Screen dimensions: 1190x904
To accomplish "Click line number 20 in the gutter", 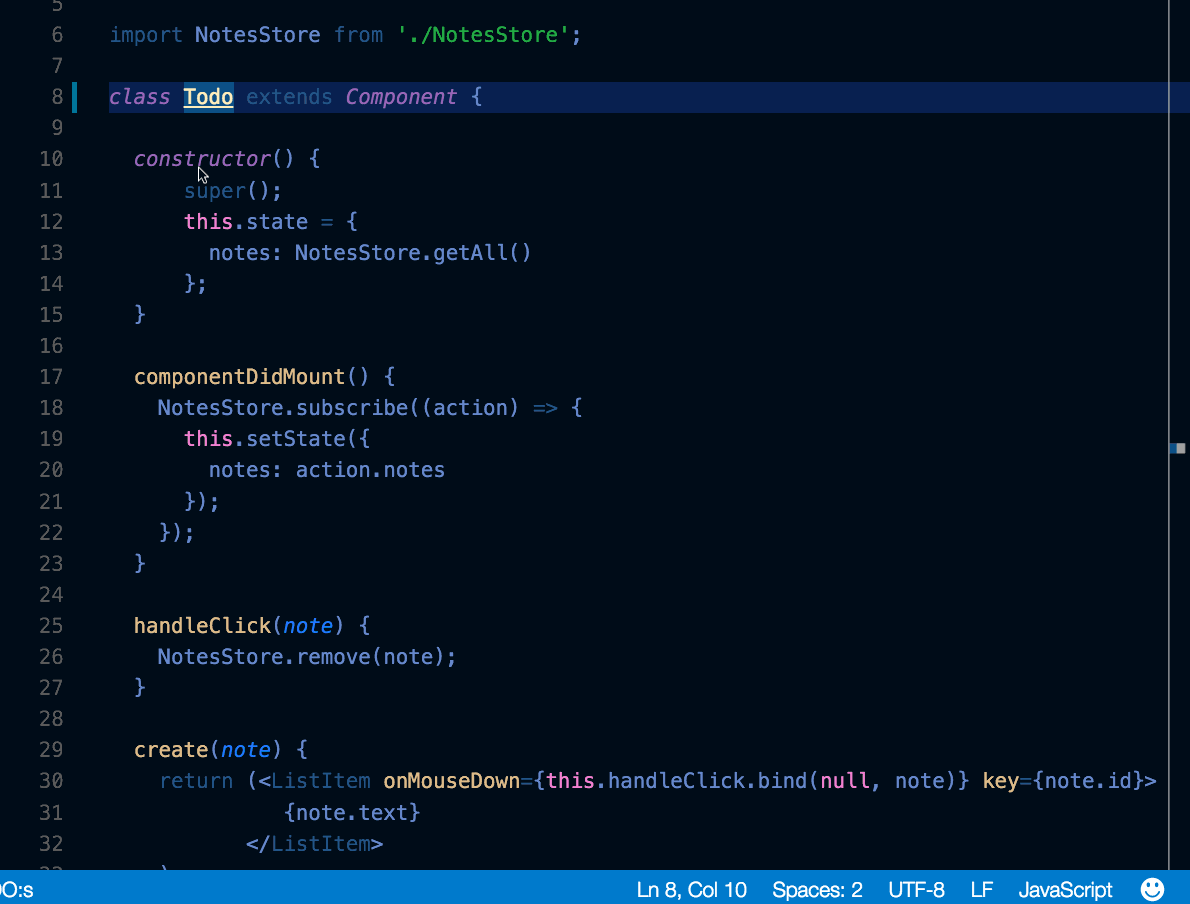I will pyautogui.click(x=51, y=469).
